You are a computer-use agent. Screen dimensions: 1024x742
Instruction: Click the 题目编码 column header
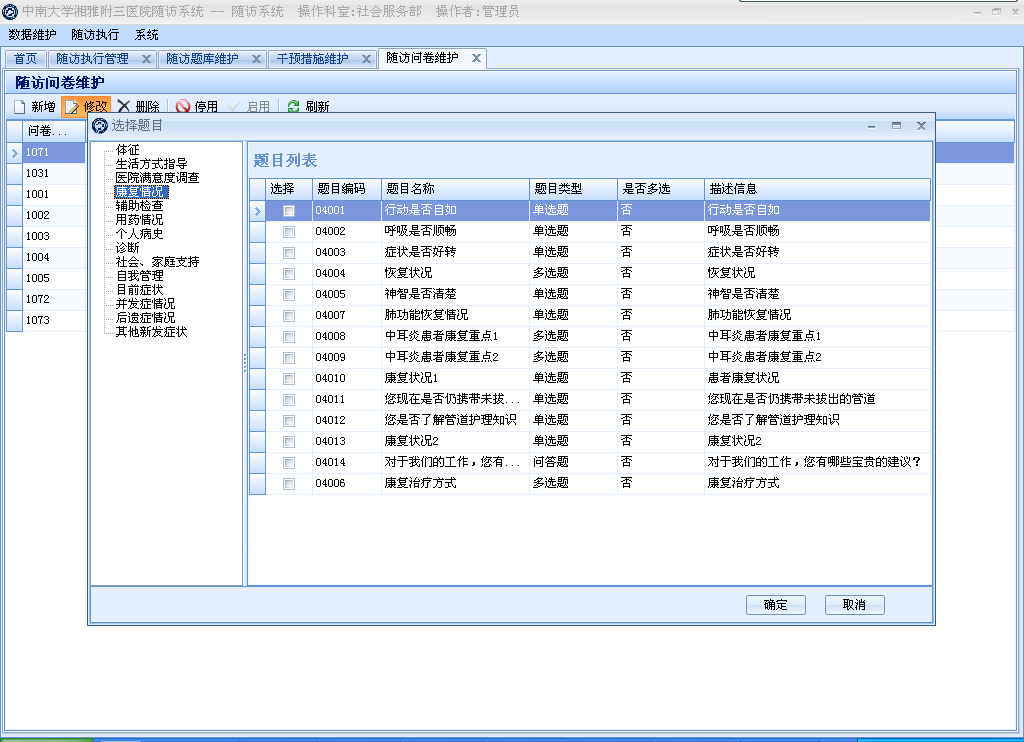pos(341,189)
